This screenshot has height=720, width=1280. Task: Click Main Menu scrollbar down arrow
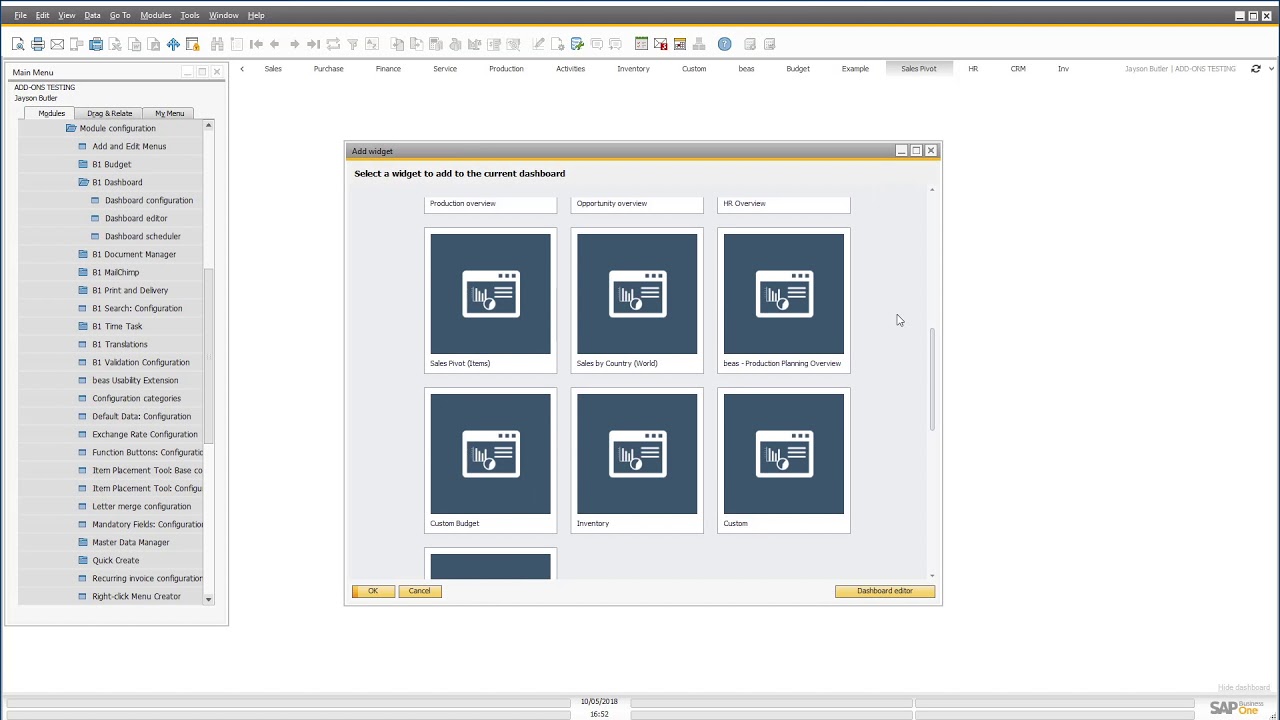coord(208,599)
